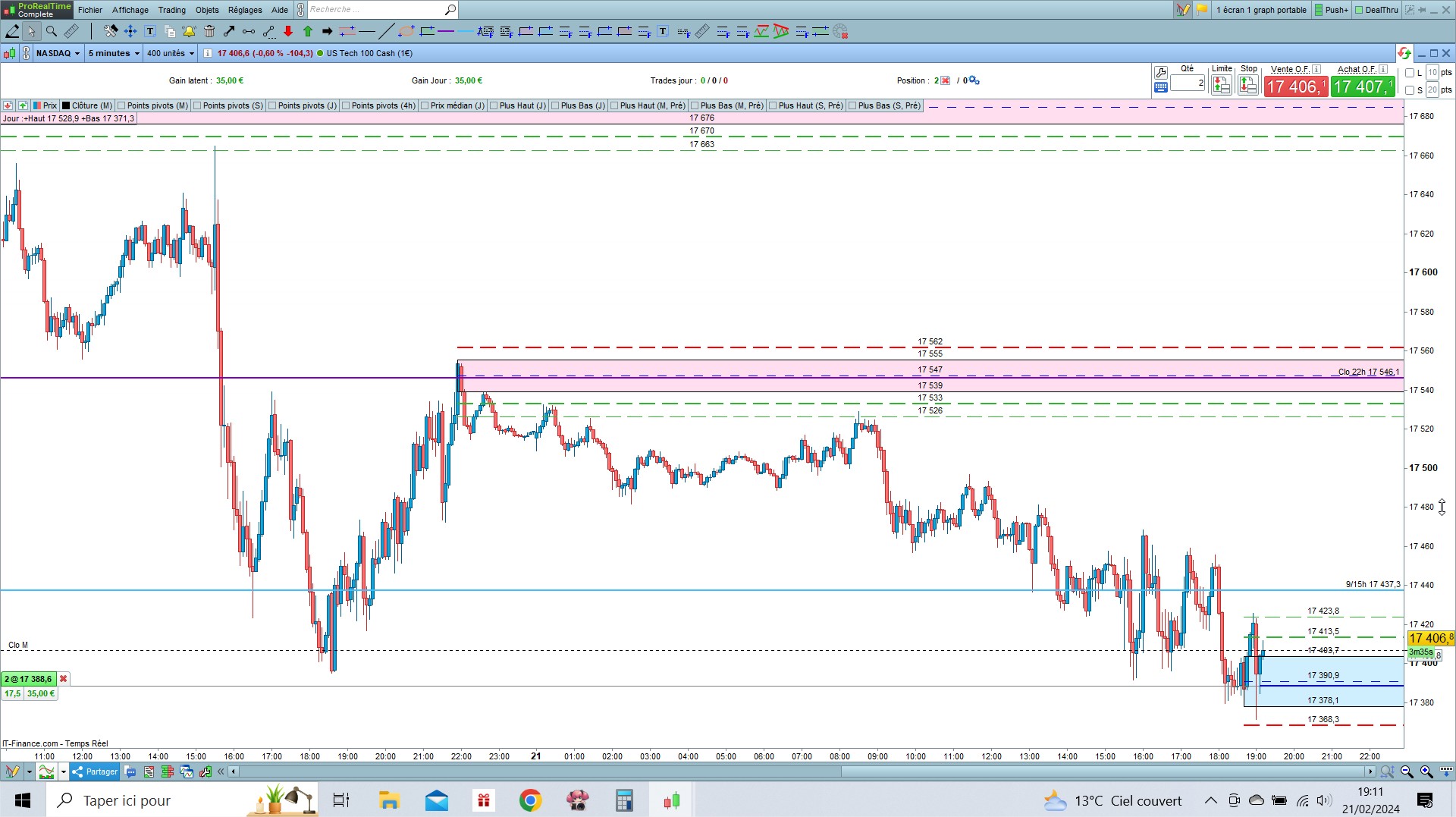Screen dimensions: 1456x817
Task: Click the red Vente 17 406 sell button
Action: click(x=1296, y=86)
